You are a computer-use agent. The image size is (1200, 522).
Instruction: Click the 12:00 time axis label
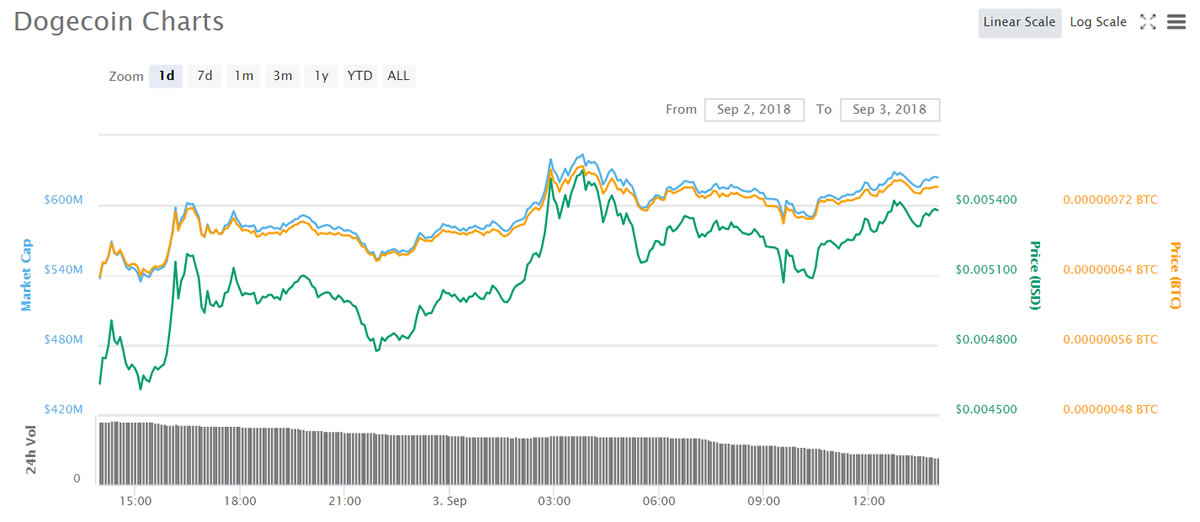[868, 501]
